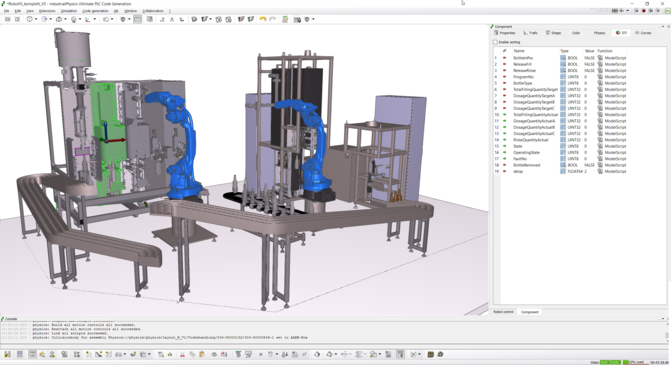Open the Simulation menu

tap(68, 11)
